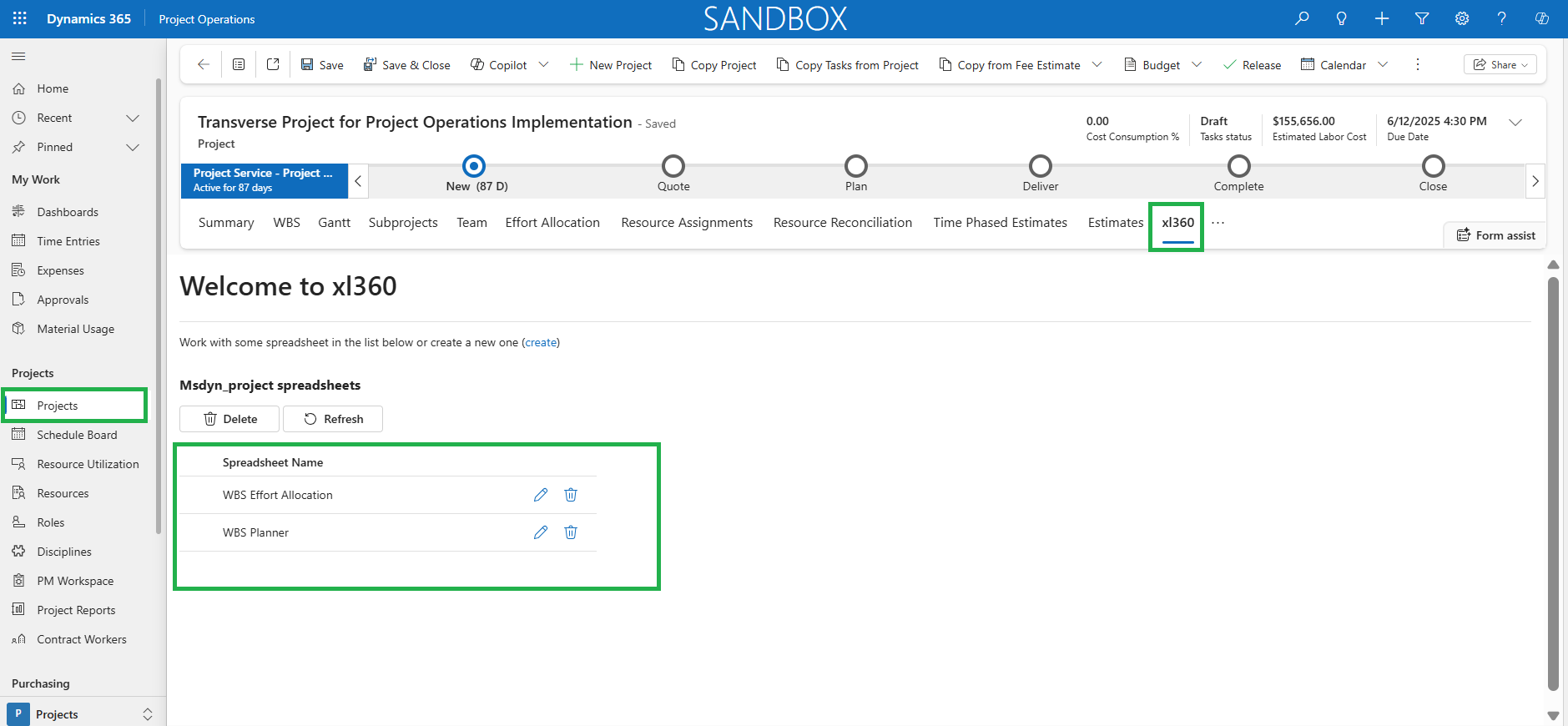Click Copy Tasks from Project
The height and width of the screenshot is (726, 1568).
(847, 64)
